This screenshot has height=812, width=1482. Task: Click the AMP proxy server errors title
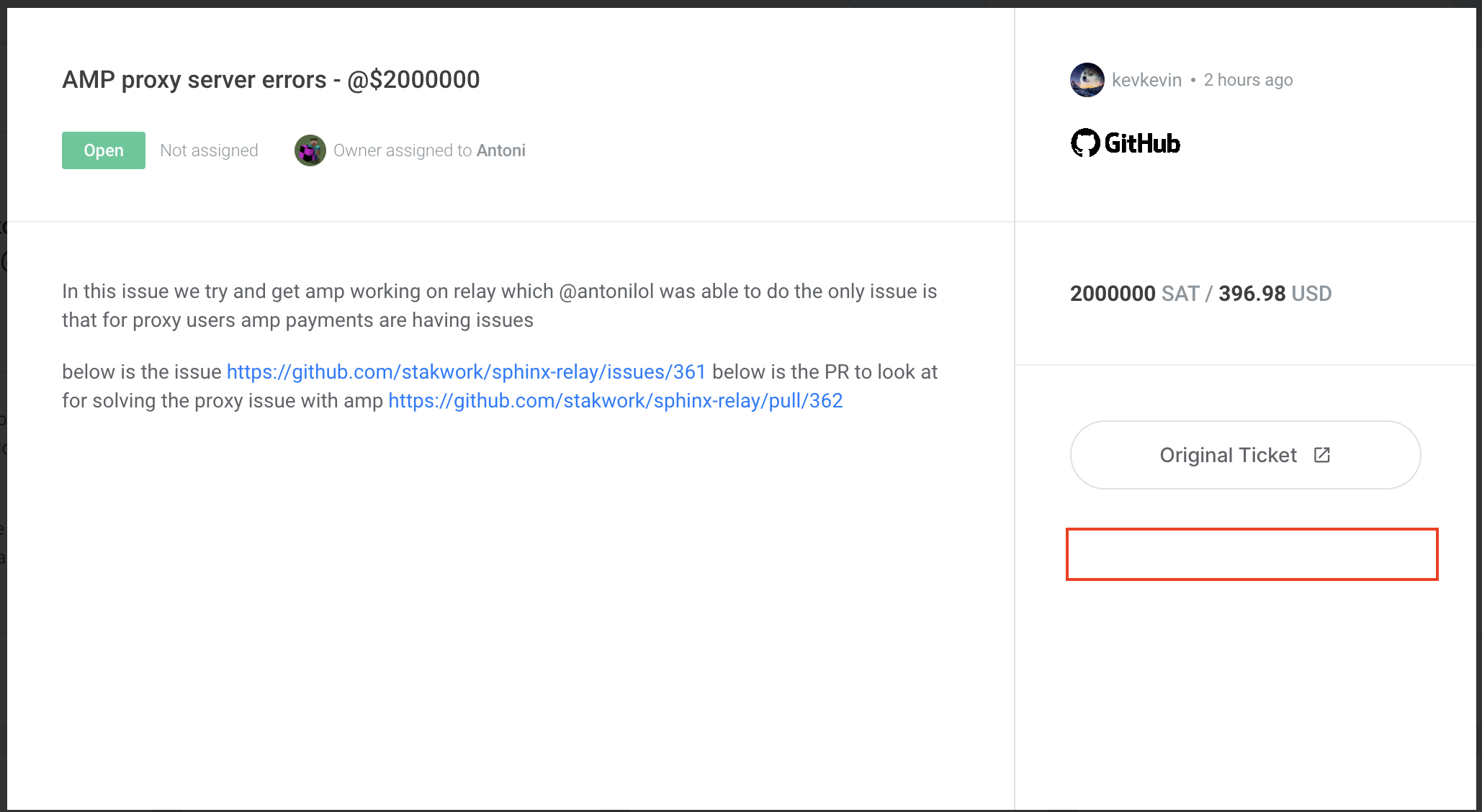coord(271,80)
